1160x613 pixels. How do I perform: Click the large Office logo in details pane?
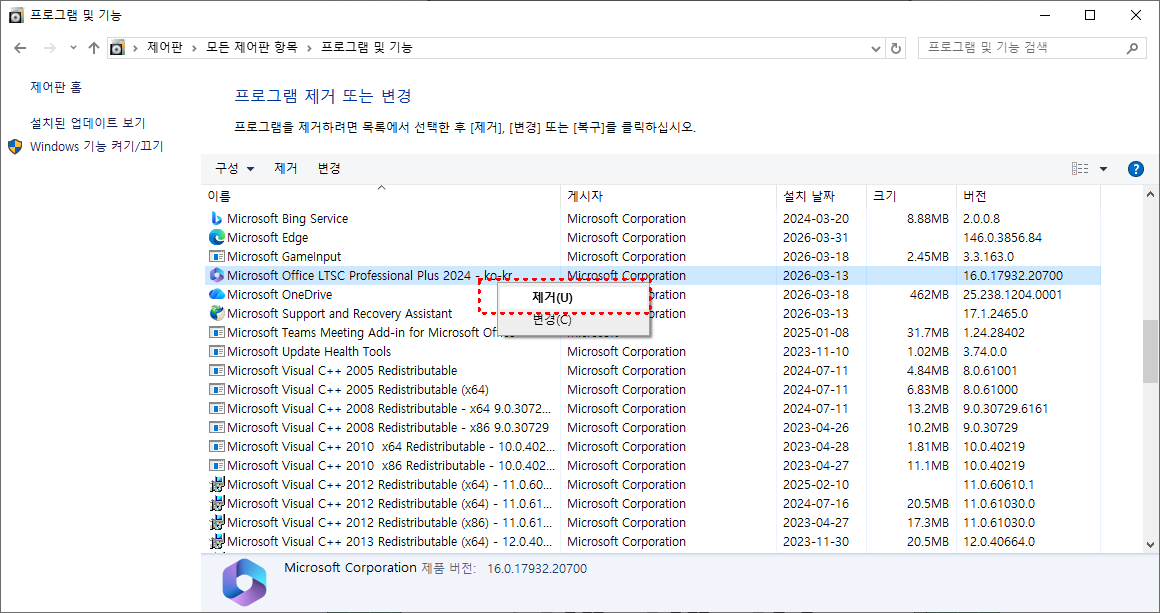click(245, 583)
